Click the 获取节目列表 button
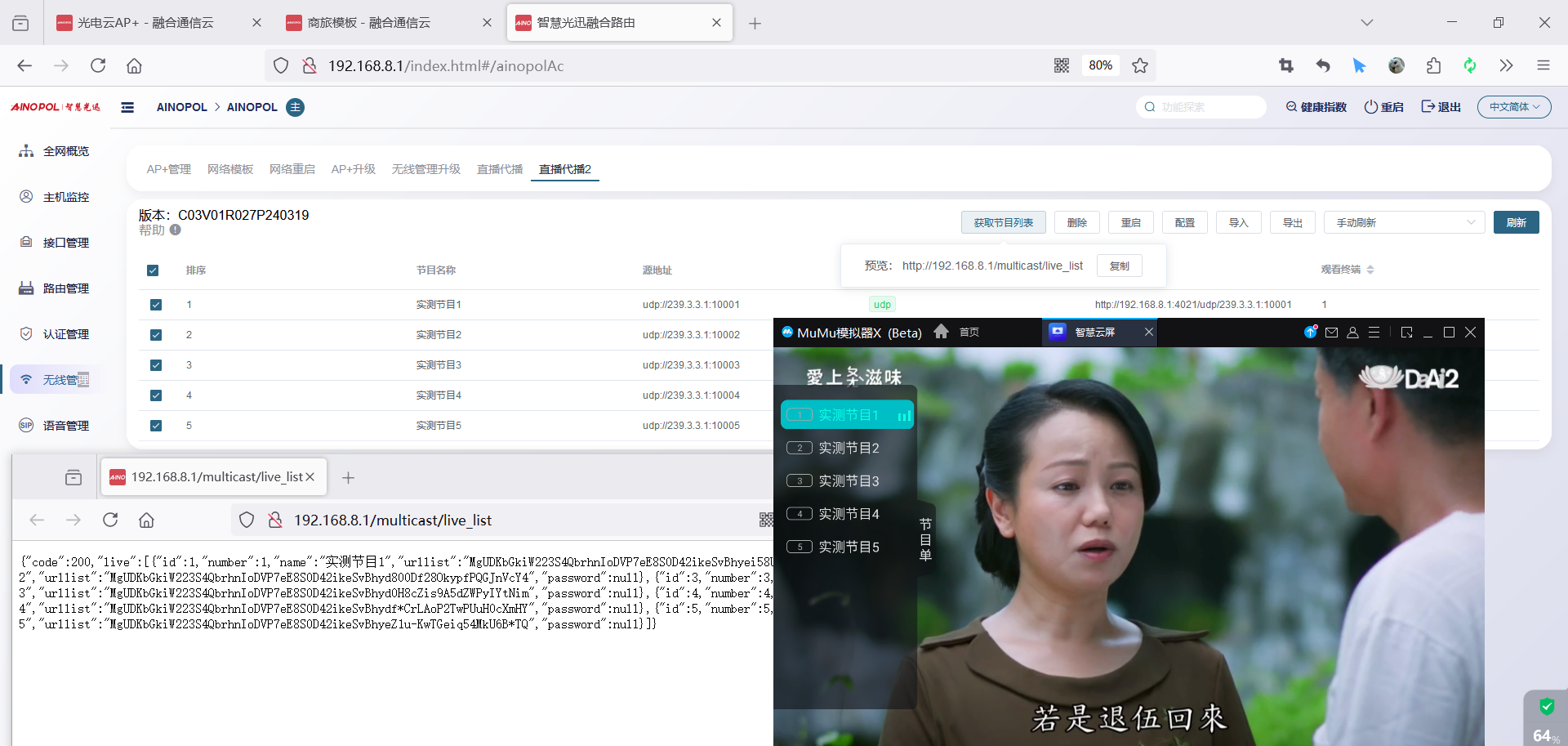 [x=1004, y=222]
